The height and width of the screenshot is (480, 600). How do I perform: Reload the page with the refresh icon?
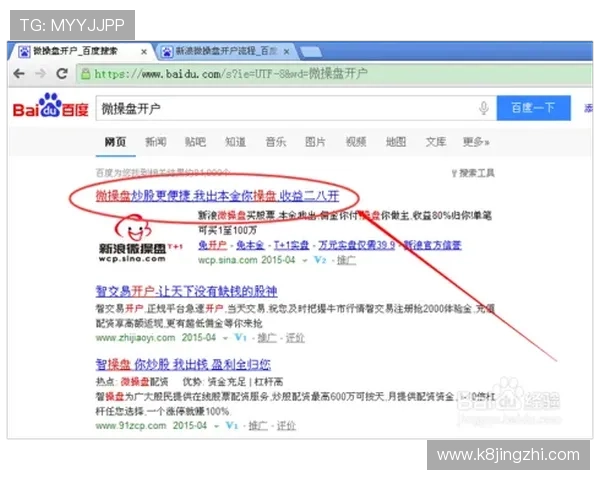(62, 73)
